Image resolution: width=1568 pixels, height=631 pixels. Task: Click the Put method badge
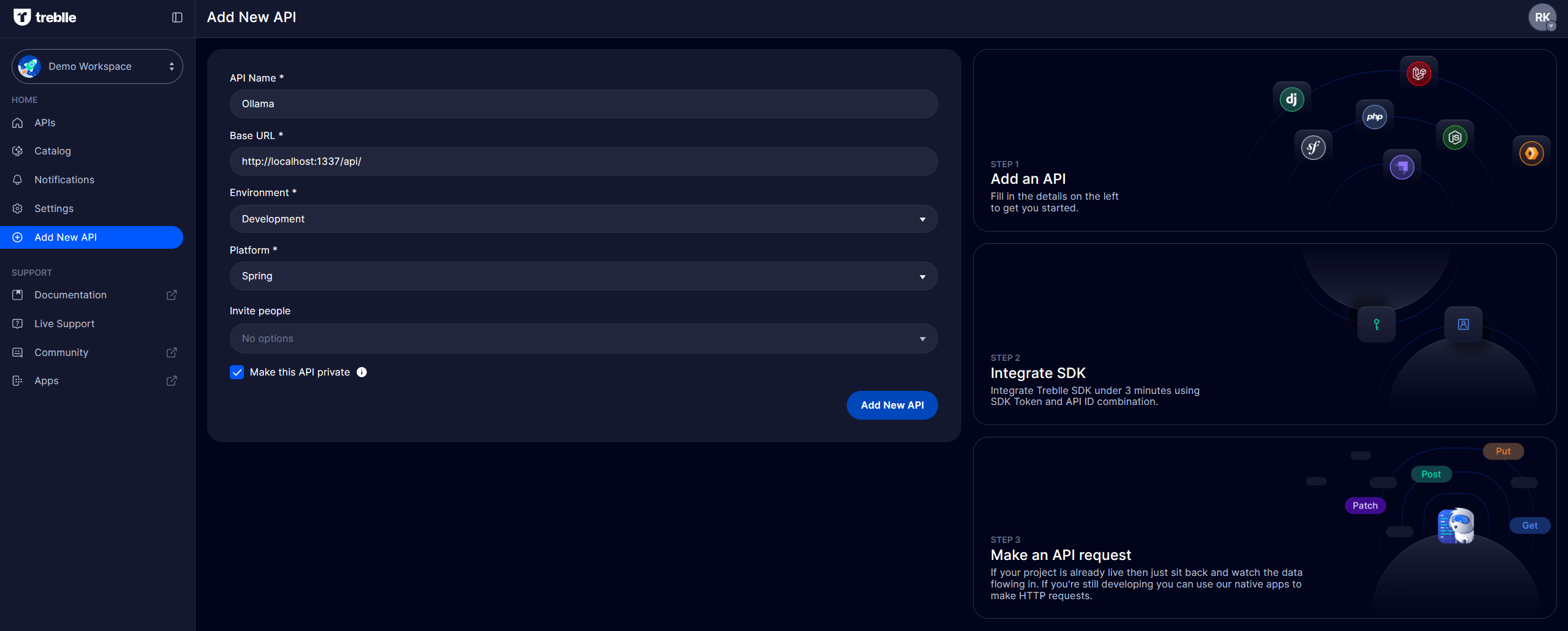tap(1503, 452)
